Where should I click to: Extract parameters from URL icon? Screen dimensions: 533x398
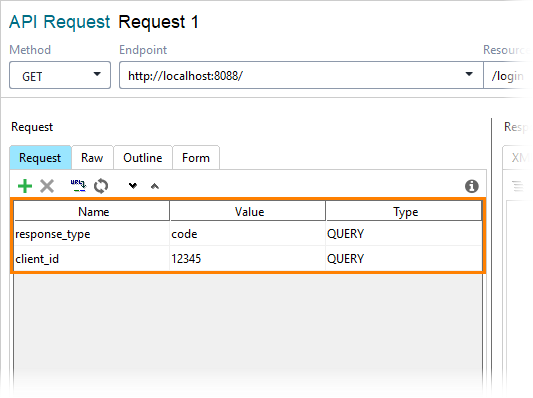[x=78, y=186]
